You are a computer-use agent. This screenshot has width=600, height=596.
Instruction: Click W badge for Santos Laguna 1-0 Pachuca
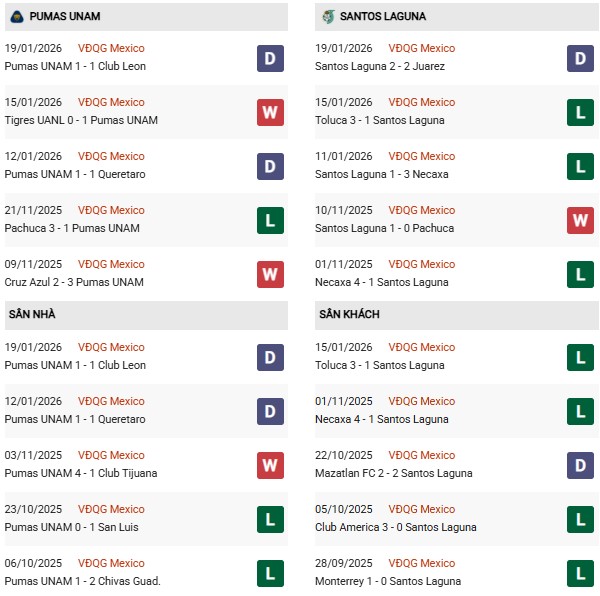point(580,220)
